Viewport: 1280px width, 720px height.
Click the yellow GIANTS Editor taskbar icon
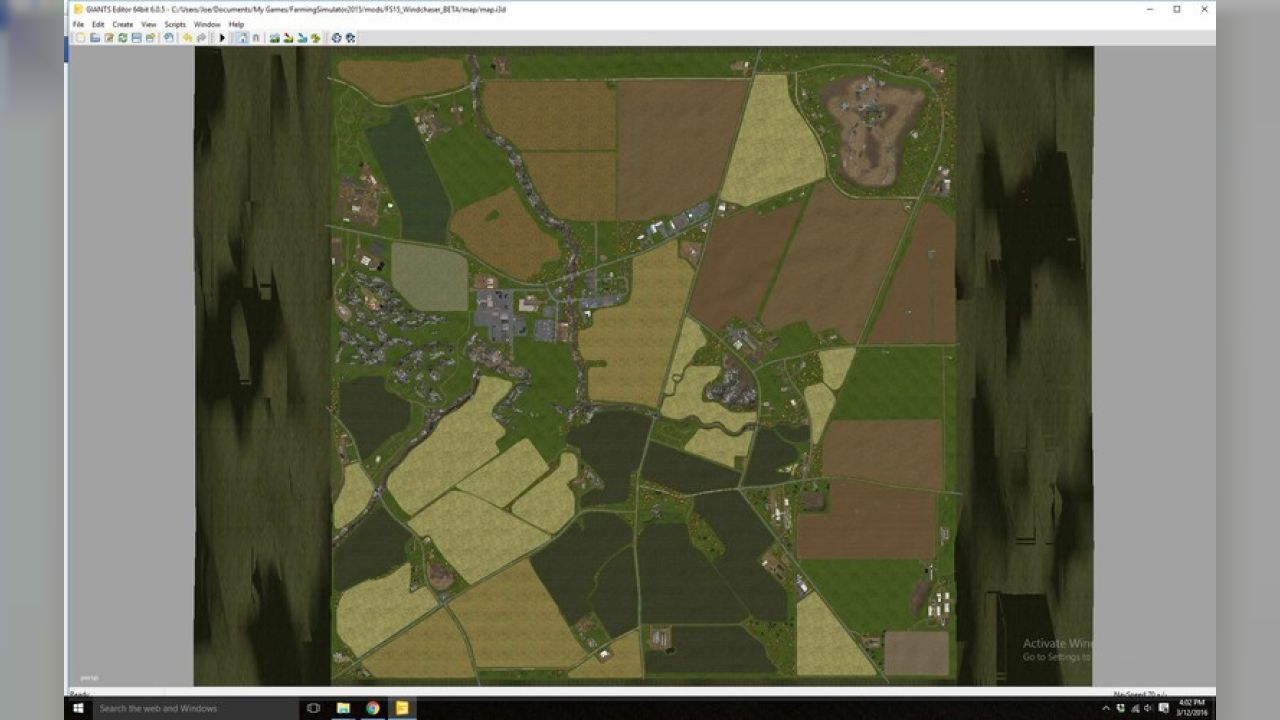pyautogui.click(x=401, y=708)
